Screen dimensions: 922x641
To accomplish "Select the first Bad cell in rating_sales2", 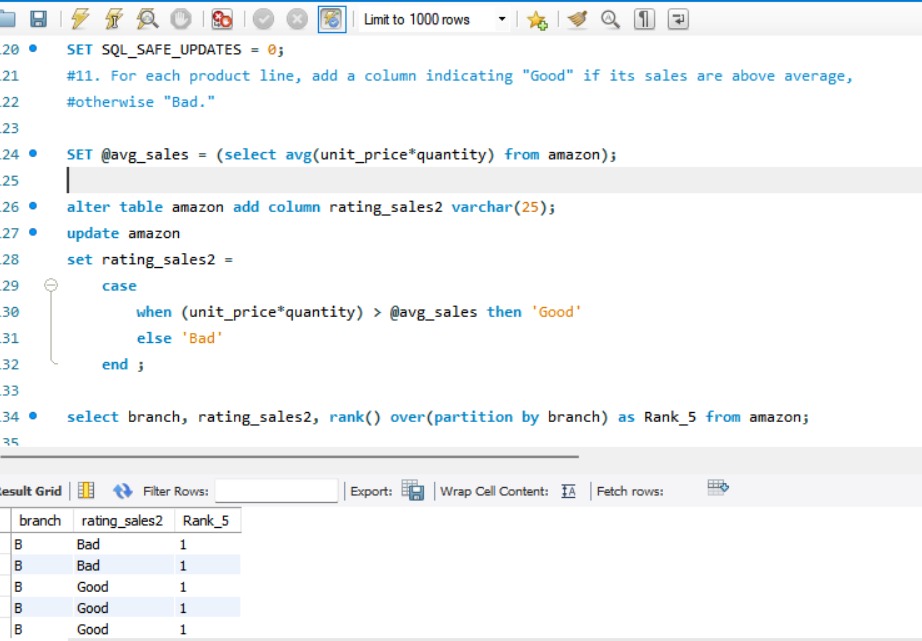I will tap(123, 544).
